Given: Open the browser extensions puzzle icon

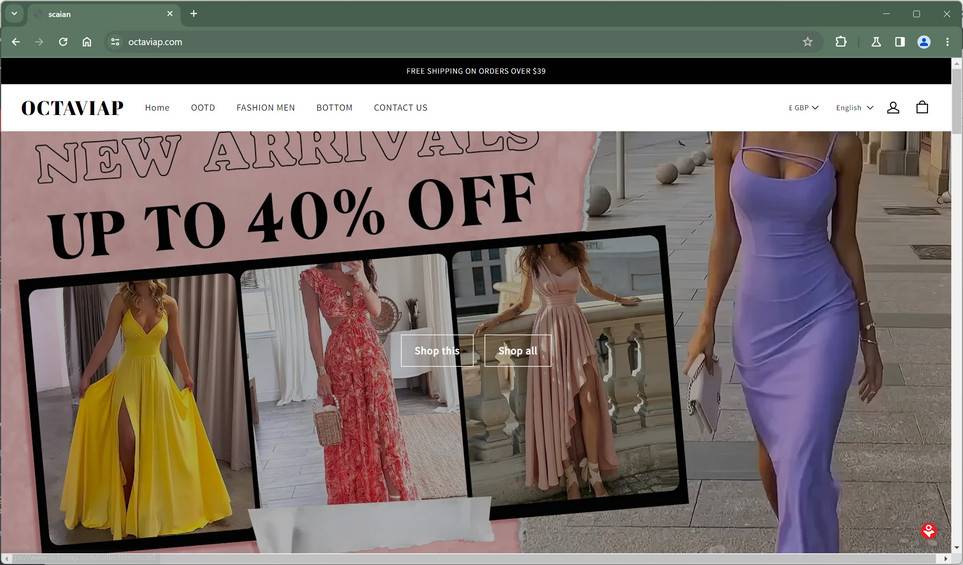Looking at the screenshot, I should [x=841, y=42].
